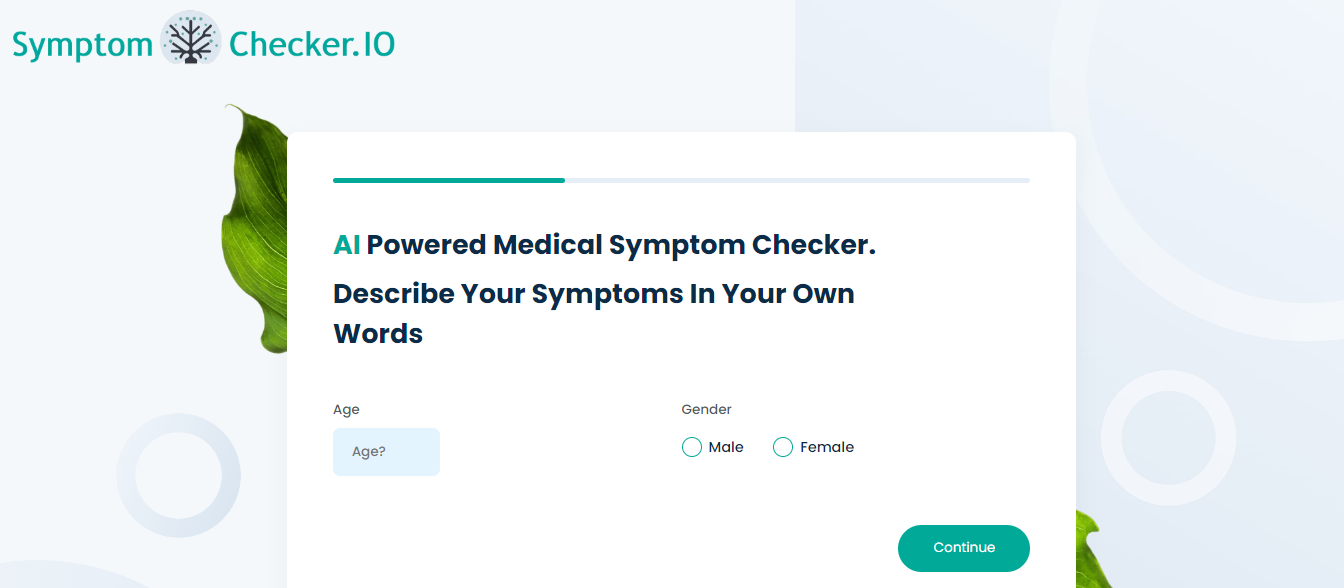Click the unfilled gray progress bar section
This screenshot has height=588, width=1344.
click(800, 180)
